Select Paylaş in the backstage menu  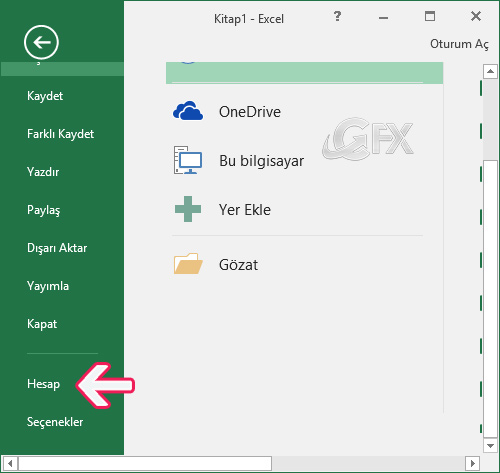pos(44,210)
